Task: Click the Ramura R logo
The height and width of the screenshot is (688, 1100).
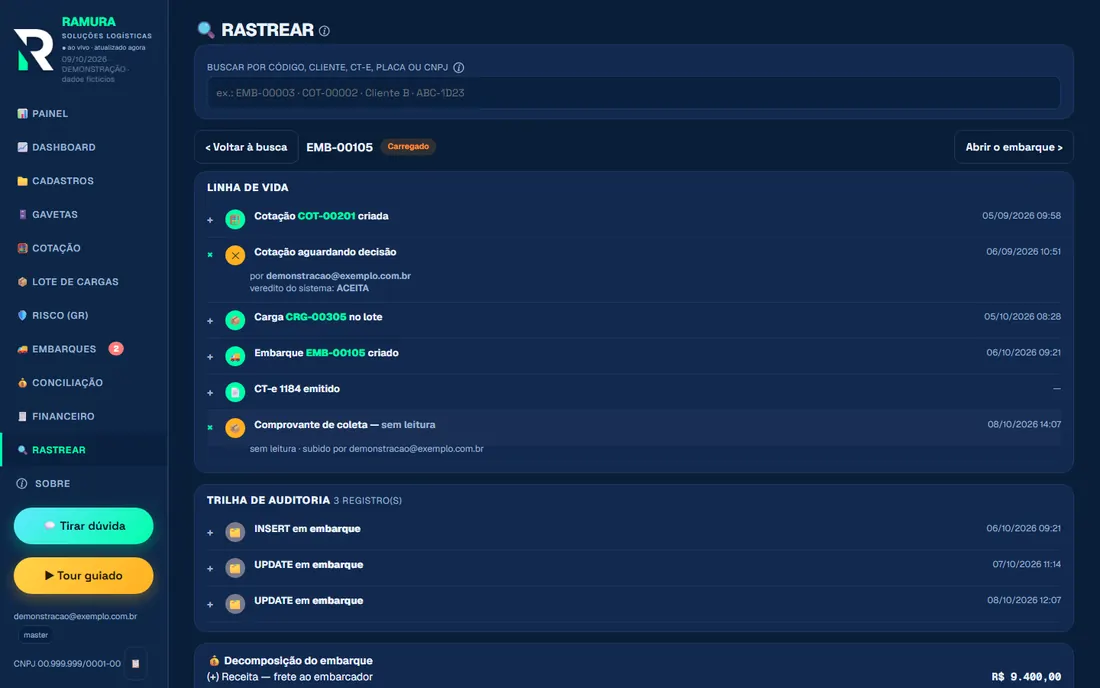Action: pyautogui.click(x=34, y=50)
